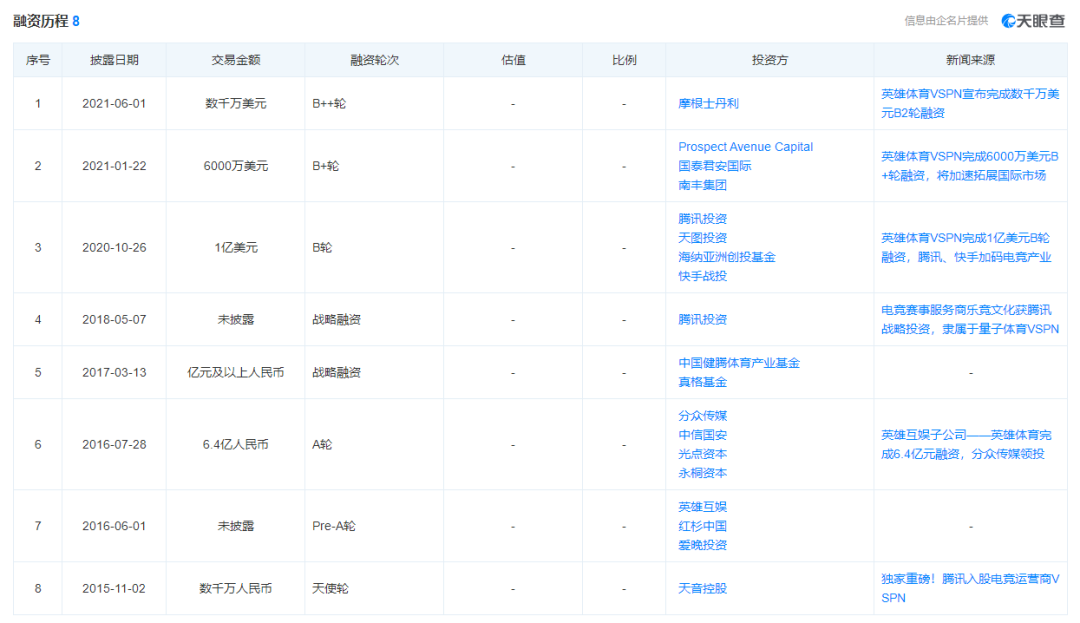Select date cell 2016-06-01
Screen dimensions: 1080x623
coord(114,526)
